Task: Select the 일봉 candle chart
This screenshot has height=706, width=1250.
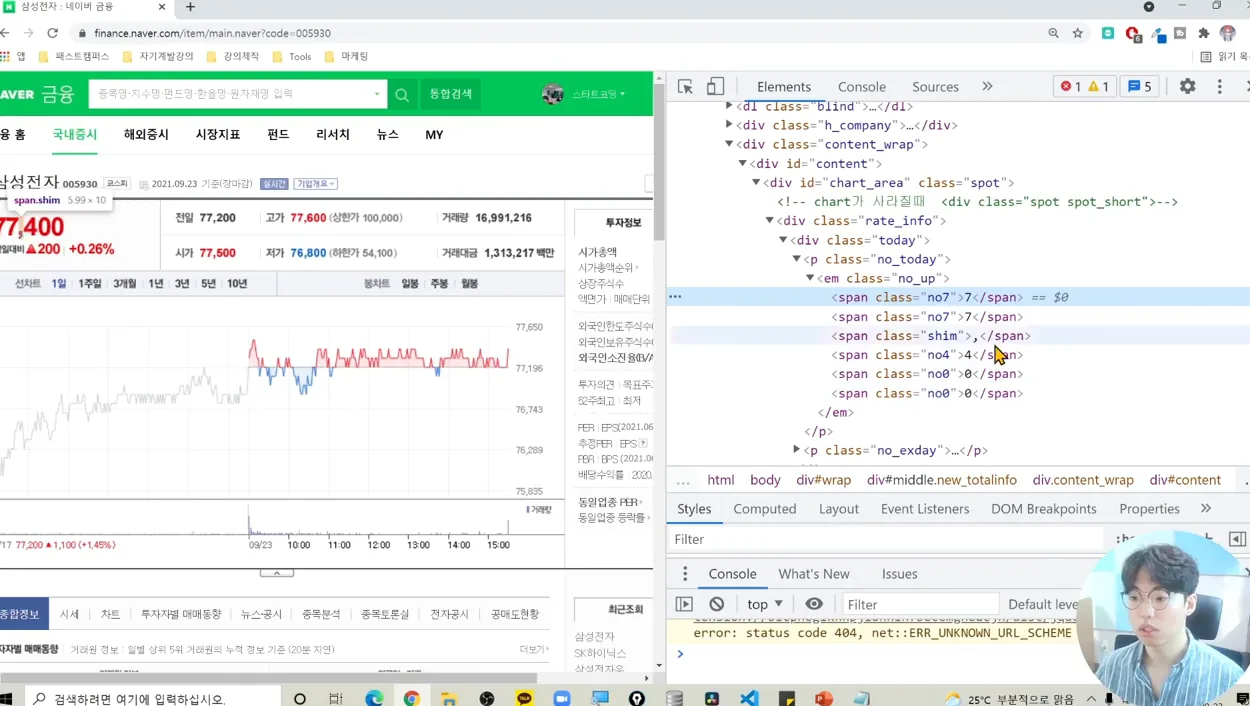Action: click(x=410, y=284)
